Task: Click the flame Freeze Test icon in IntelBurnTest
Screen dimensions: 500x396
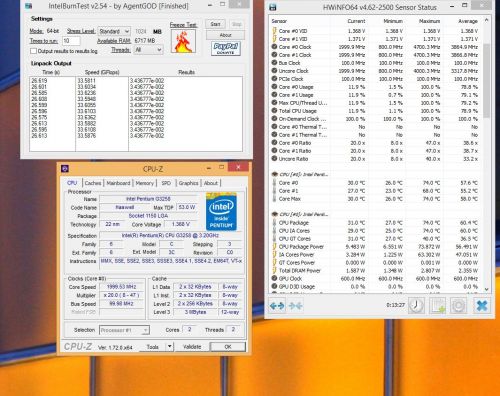Action: [183, 41]
